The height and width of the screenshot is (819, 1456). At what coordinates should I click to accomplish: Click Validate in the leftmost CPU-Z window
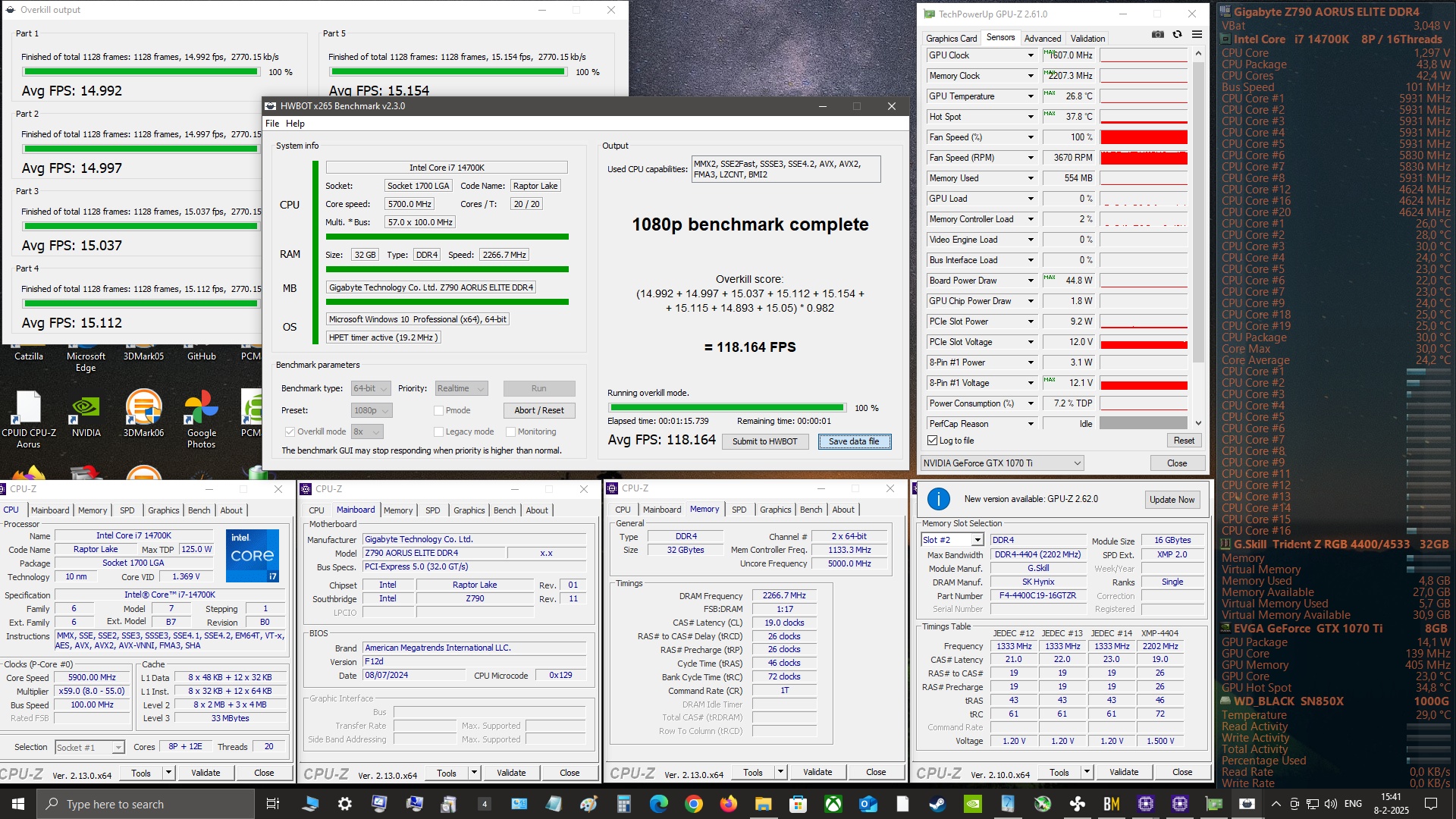coord(206,773)
